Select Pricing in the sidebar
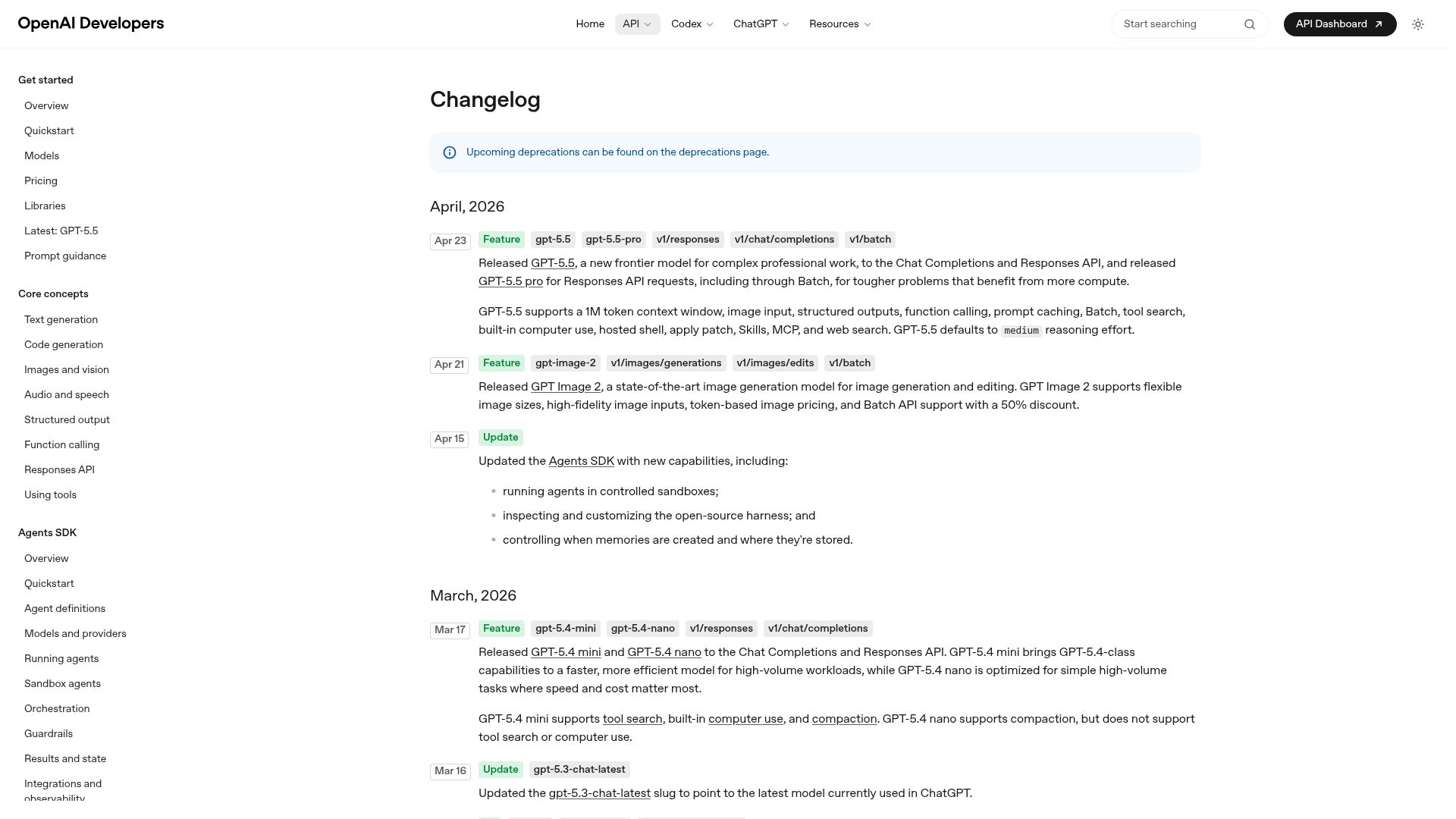 point(41,181)
